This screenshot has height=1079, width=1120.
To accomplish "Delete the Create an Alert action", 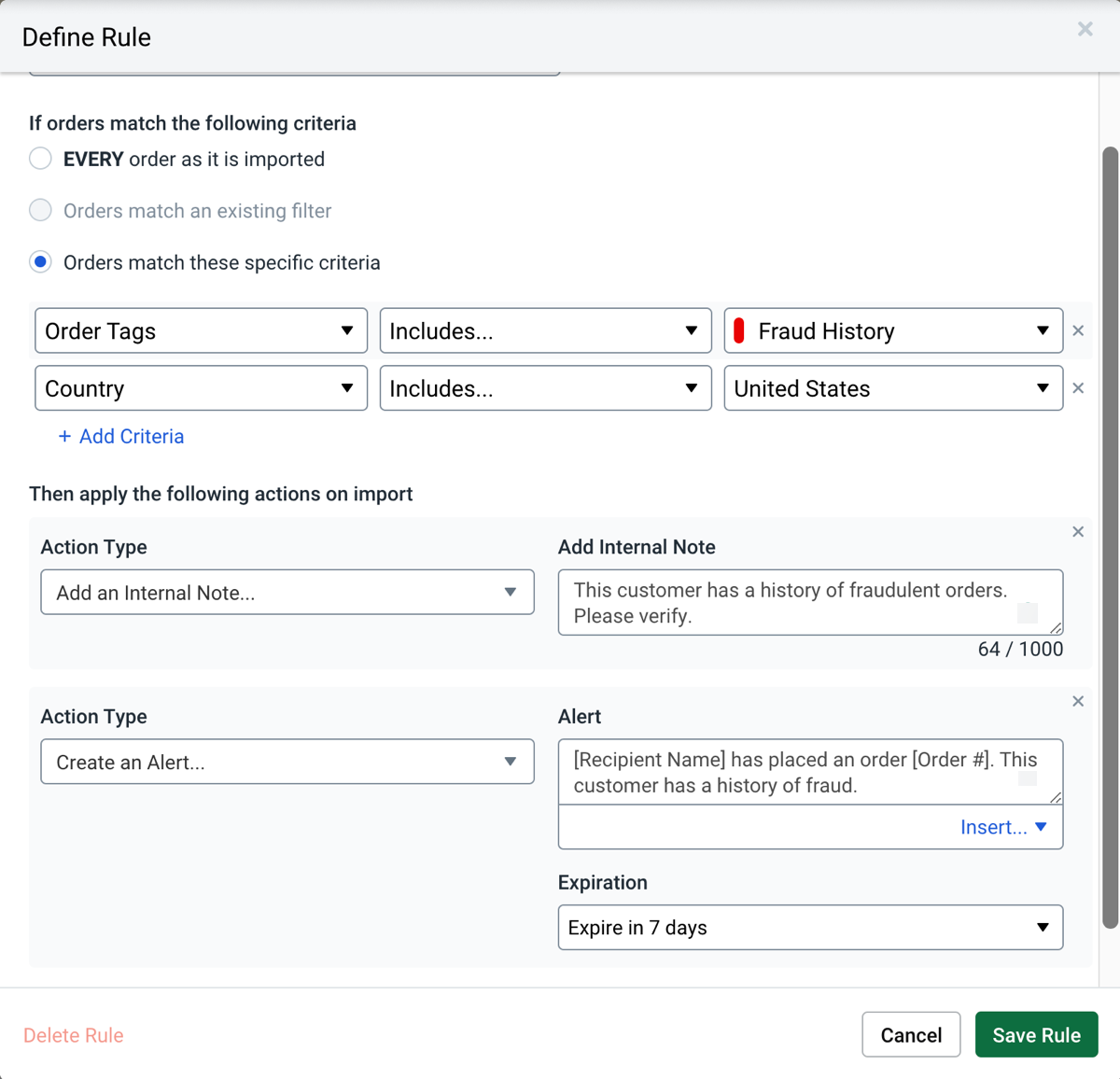I will pyautogui.click(x=1078, y=702).
